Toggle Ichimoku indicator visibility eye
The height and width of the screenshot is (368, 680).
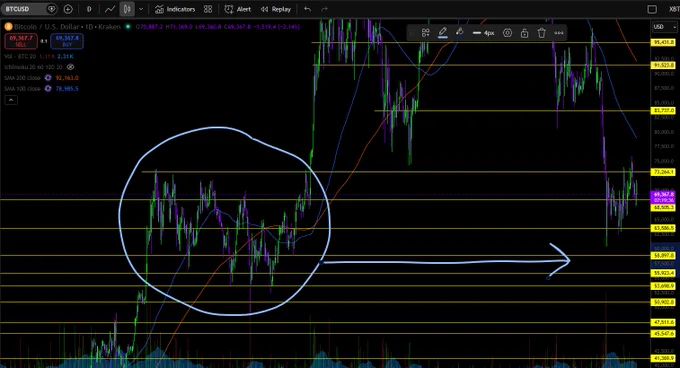70,67
